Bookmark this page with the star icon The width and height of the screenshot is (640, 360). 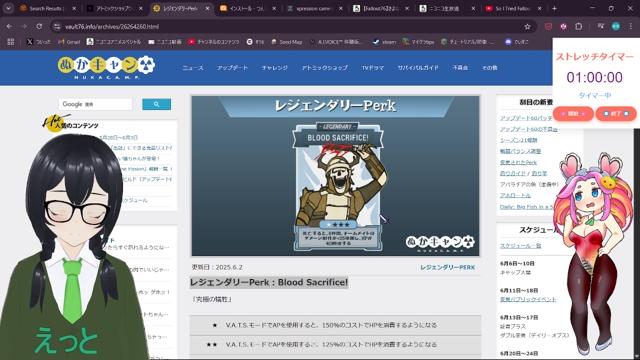pos(527,27)
